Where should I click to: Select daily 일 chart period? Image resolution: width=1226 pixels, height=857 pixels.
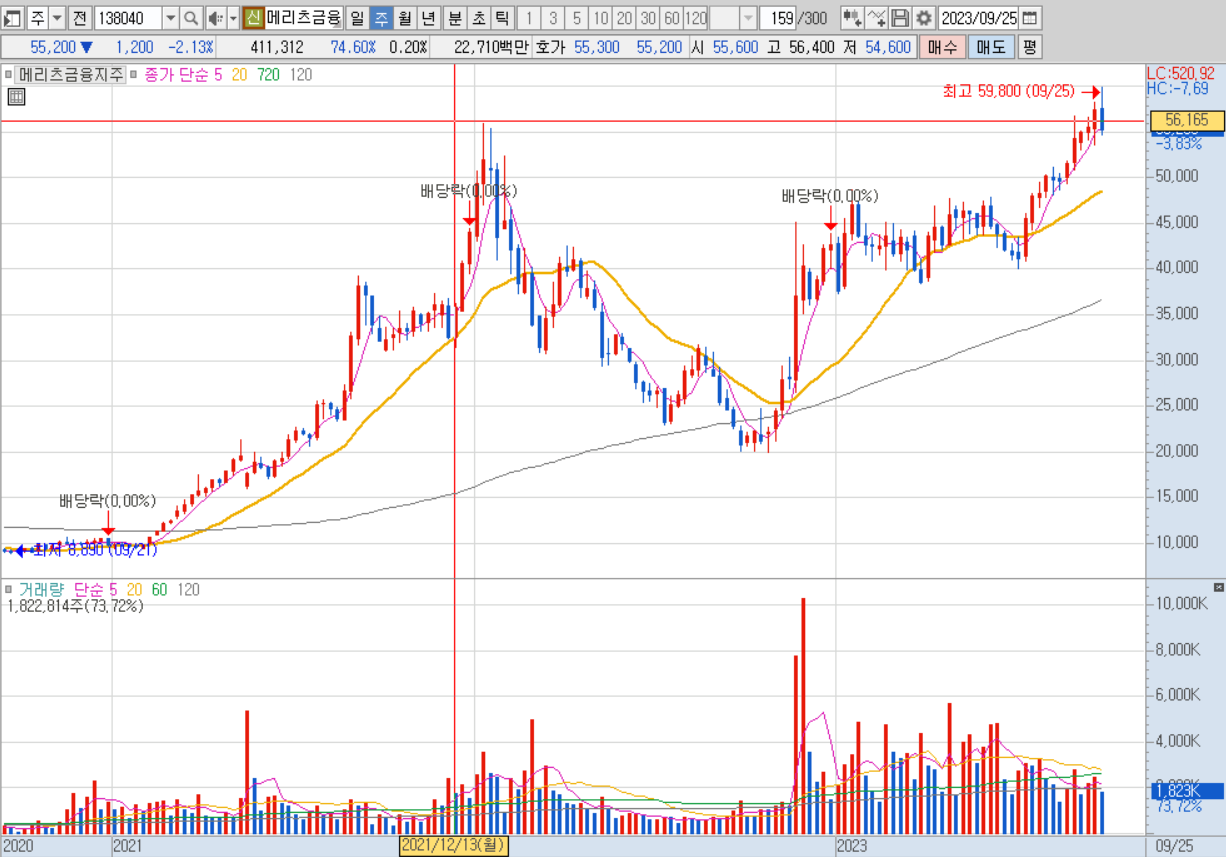358,18
